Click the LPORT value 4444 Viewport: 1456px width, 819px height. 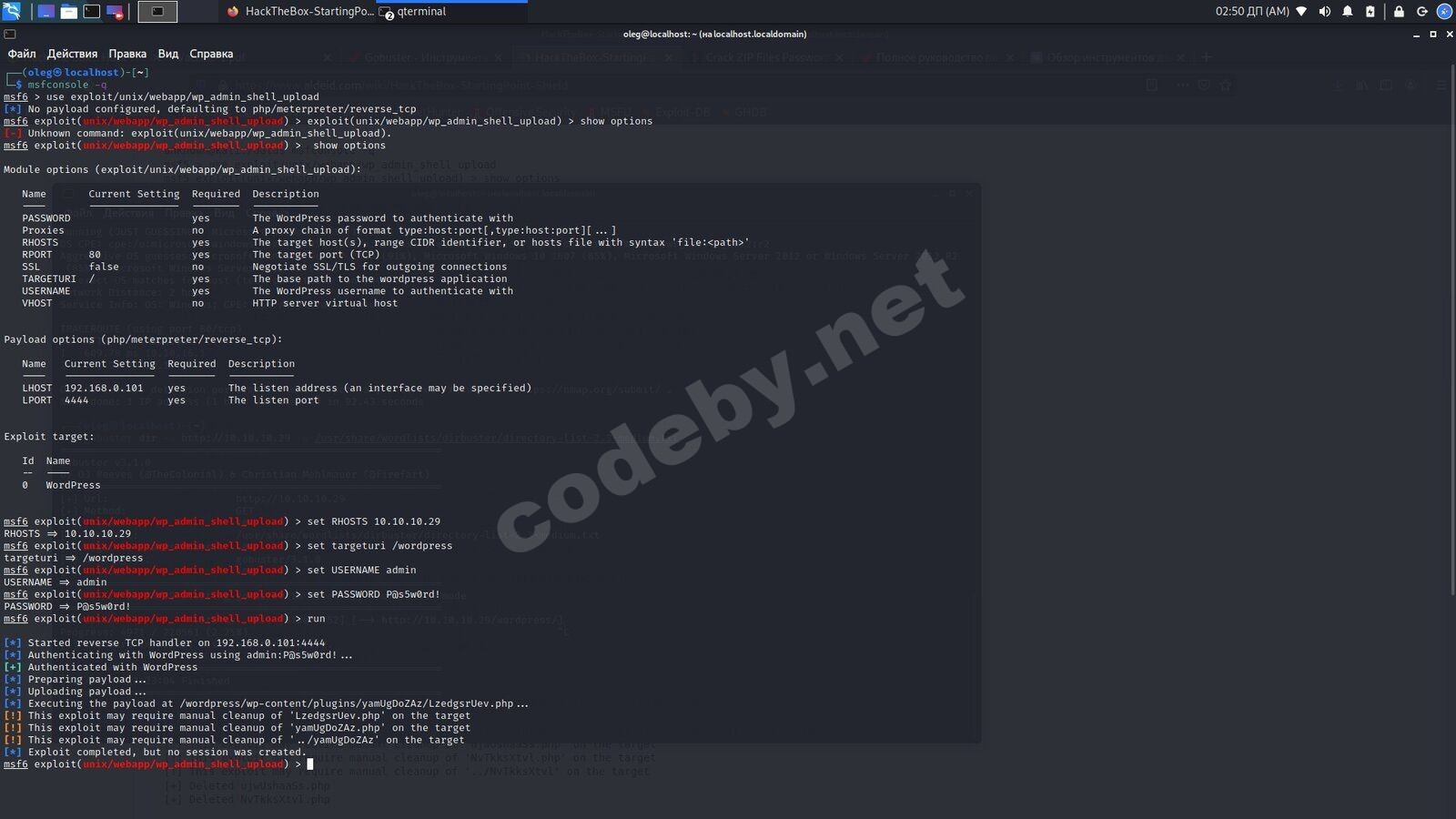(x=76, y=400)
